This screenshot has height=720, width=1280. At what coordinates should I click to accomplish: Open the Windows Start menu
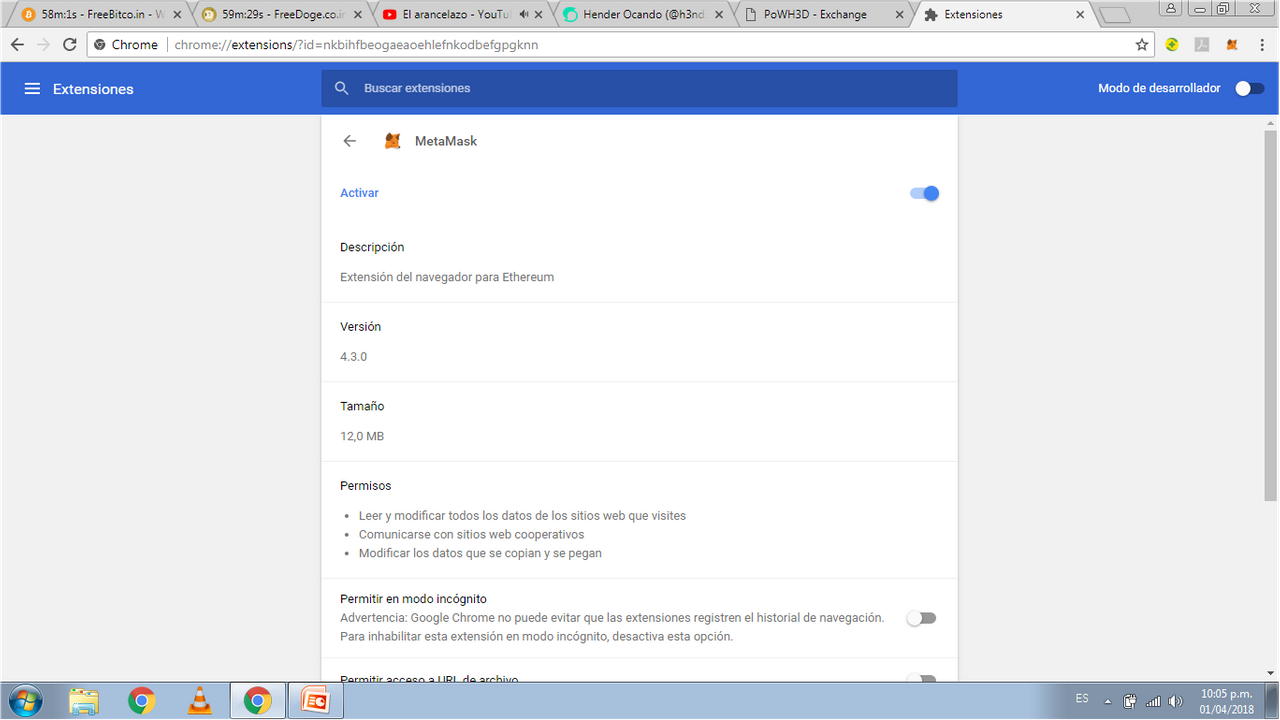(x=24, y=701)
